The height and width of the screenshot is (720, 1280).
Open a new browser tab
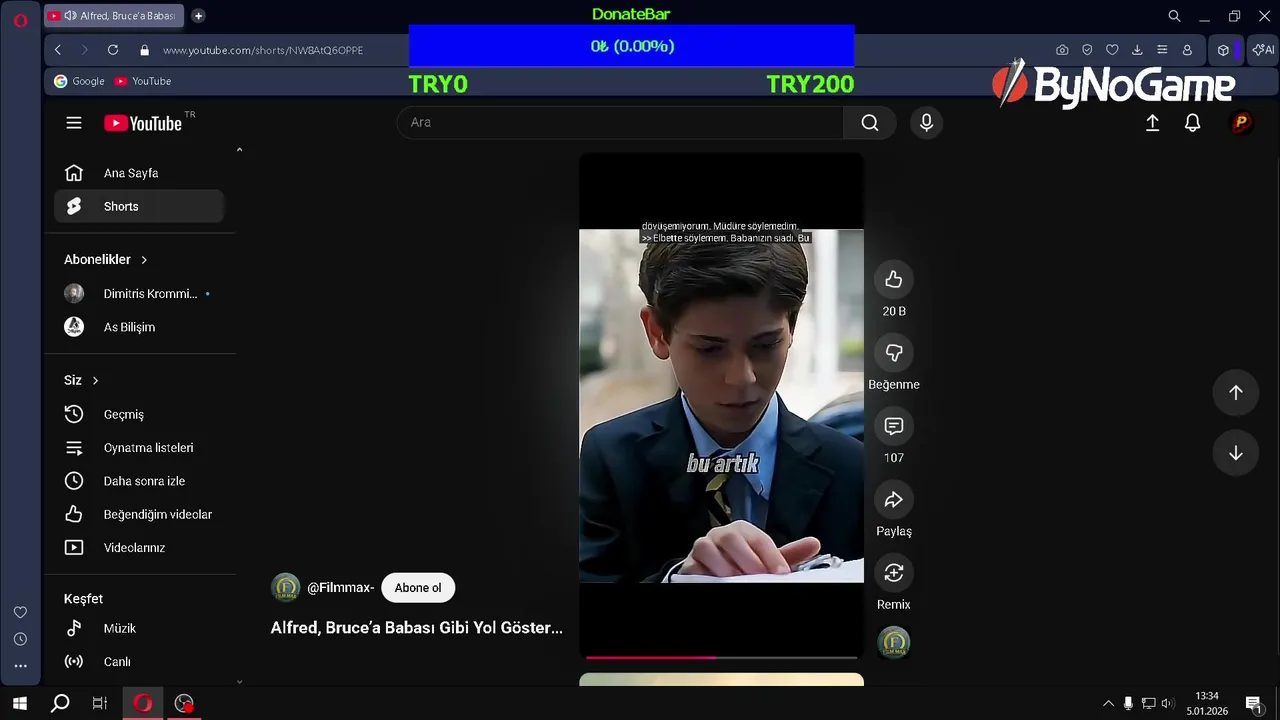click(198, 15)
